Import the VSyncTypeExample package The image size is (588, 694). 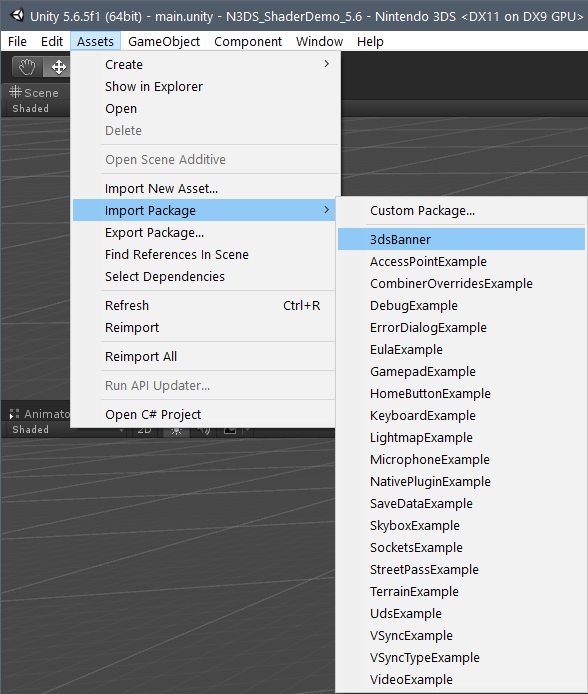tap(461, 658)
